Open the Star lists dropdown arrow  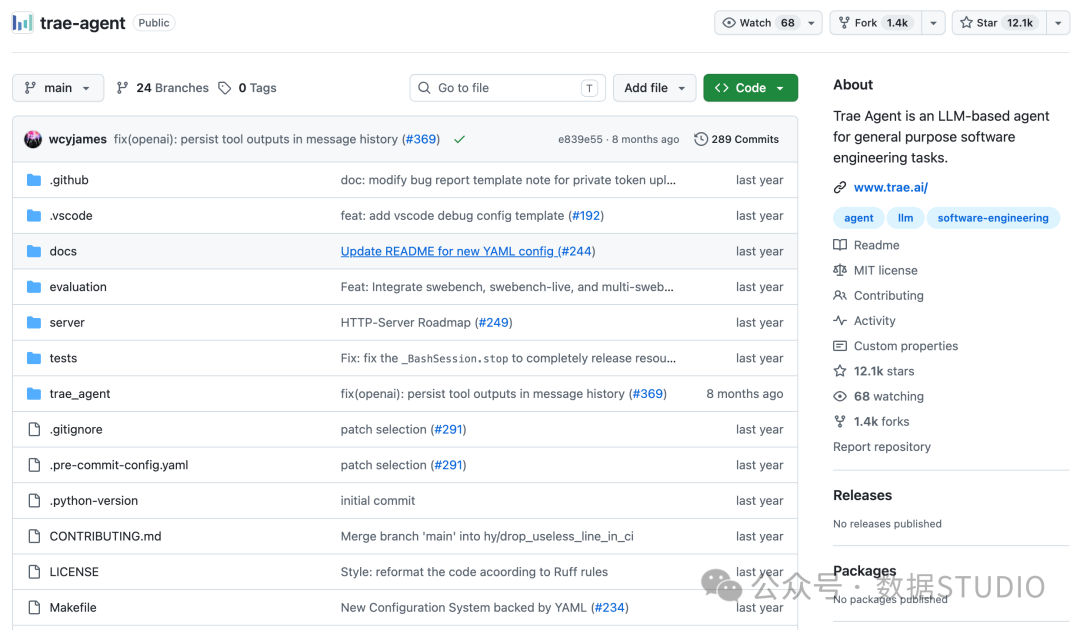point(1058,23)
